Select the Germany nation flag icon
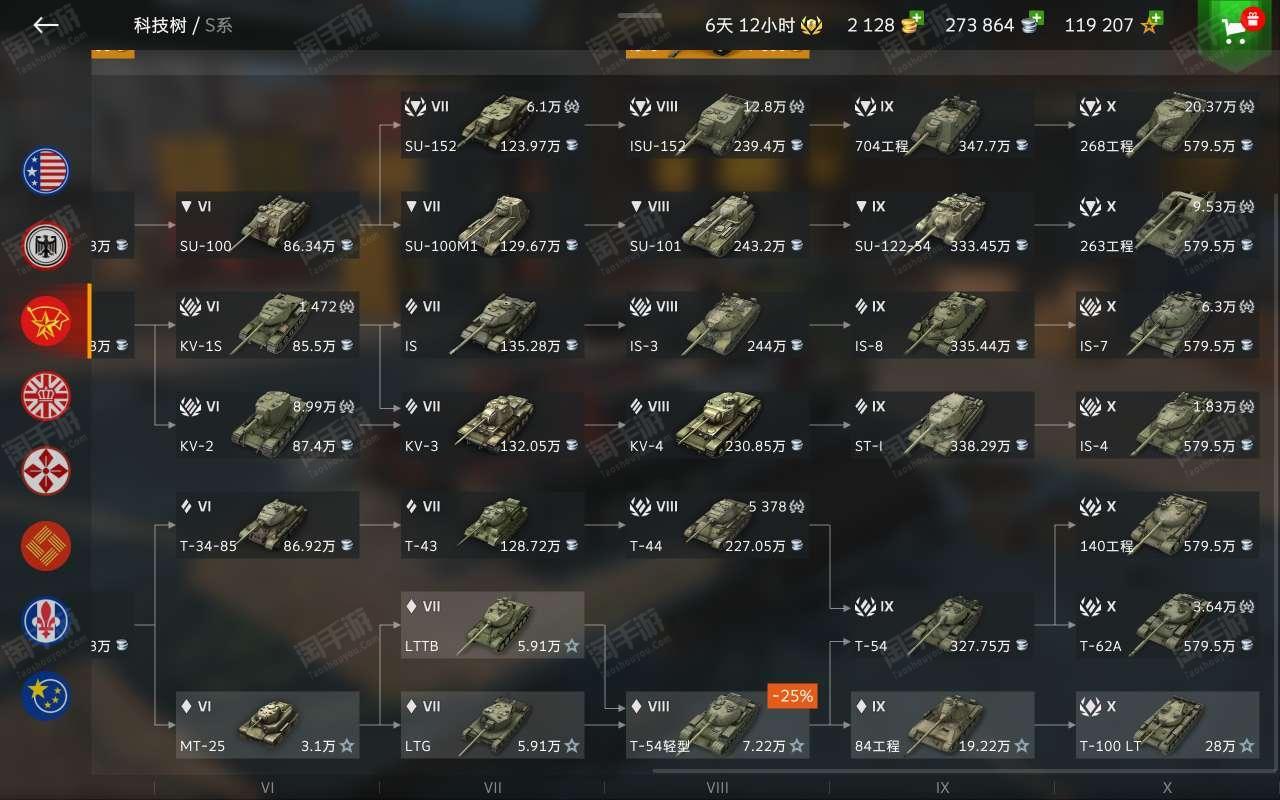The height and width of the screenshot is (800, 1280). click(x=46, y=246)
